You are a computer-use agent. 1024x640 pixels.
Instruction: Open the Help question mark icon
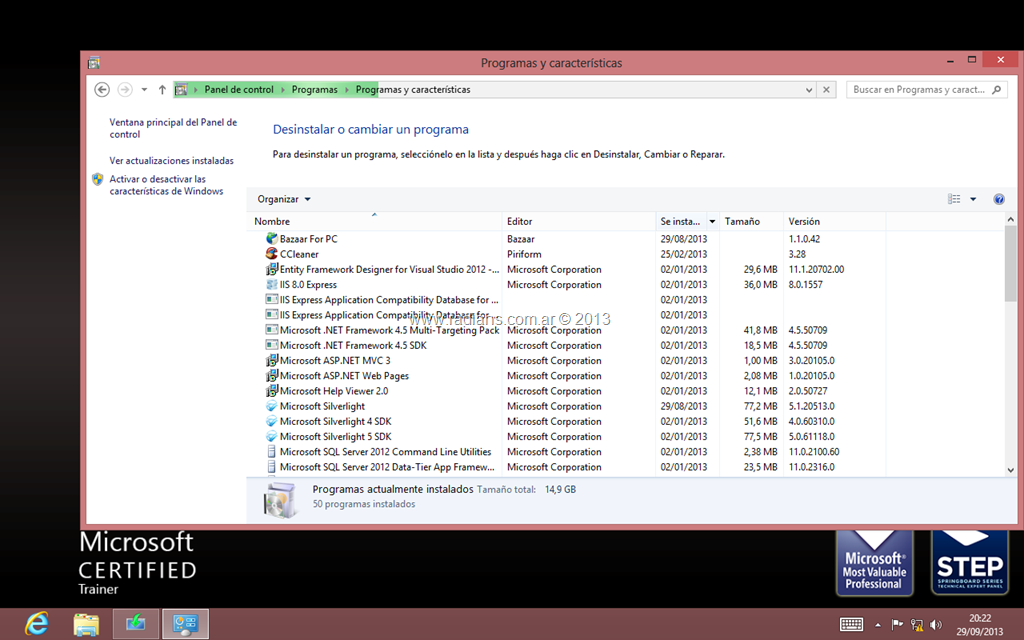click(998, 199)
